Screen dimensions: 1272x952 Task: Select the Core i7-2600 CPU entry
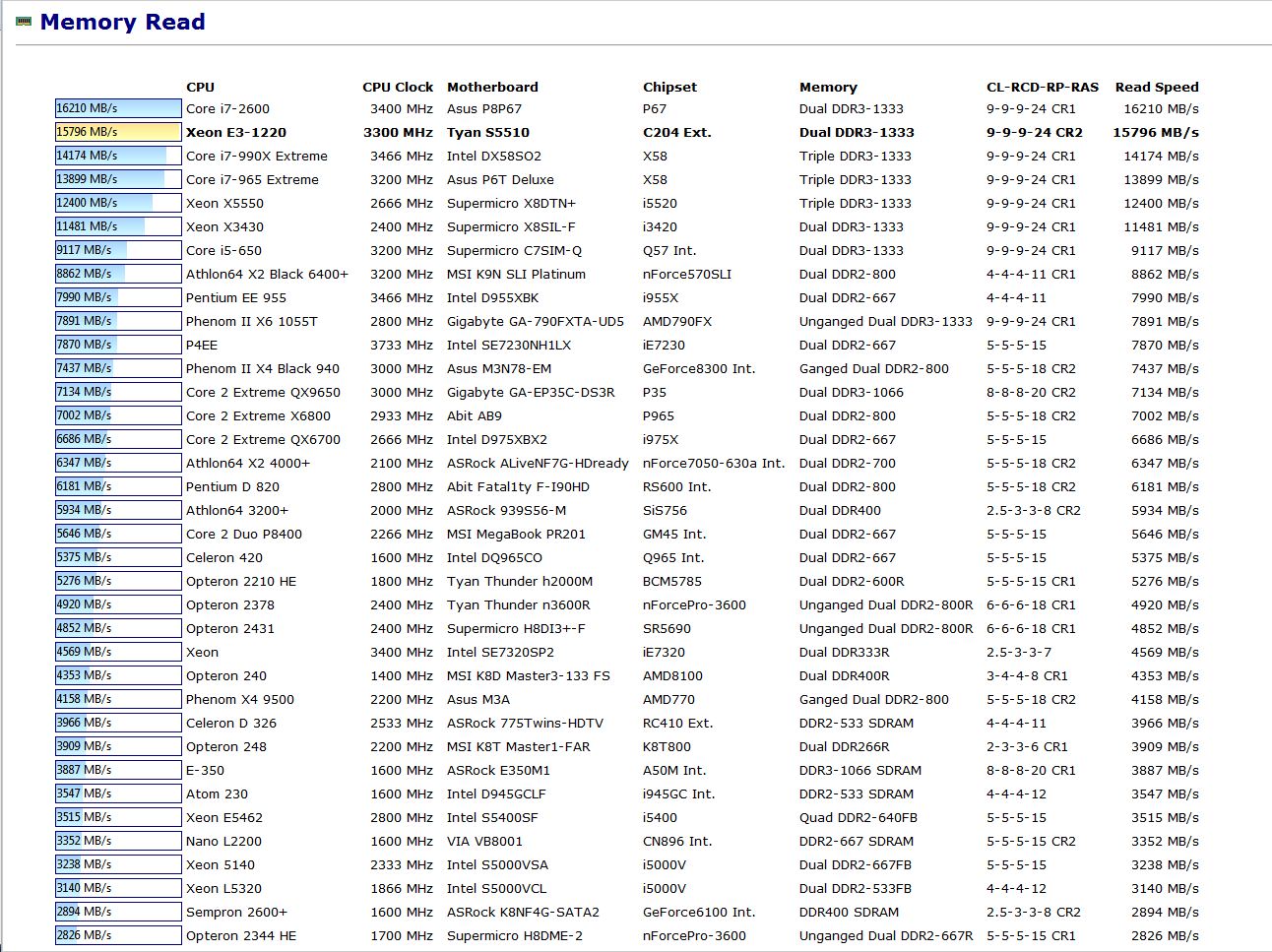coord(227,109)
